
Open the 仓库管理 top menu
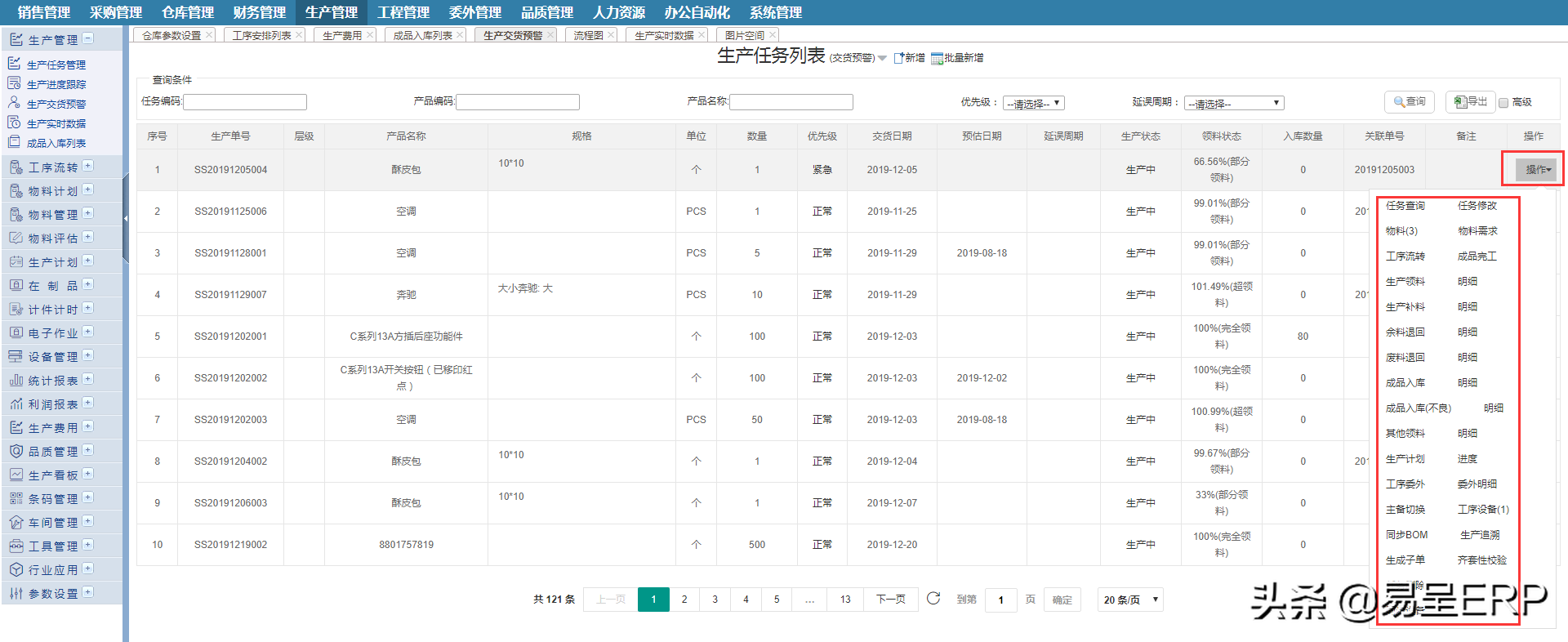(x=188, y=12)
